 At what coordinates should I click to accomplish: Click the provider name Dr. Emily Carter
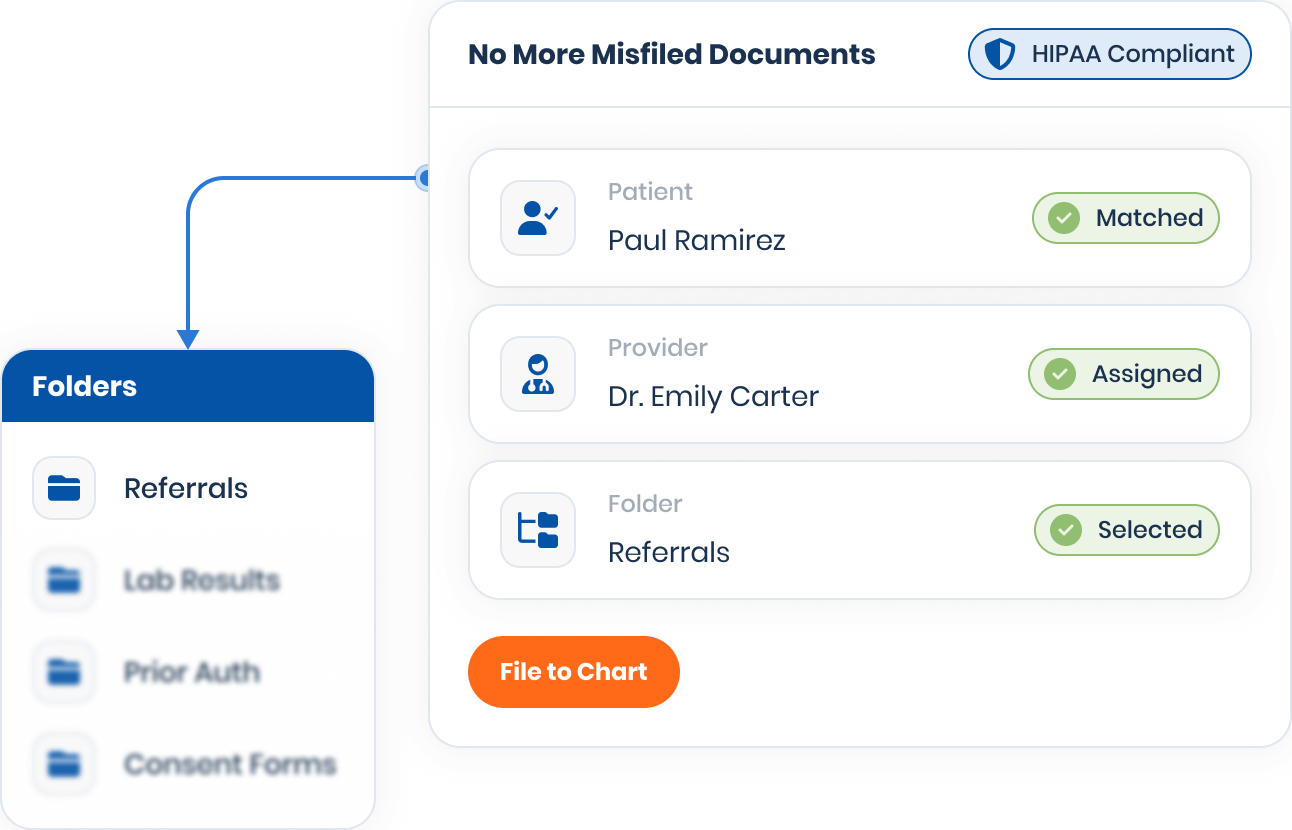click(x=713, y=397)
